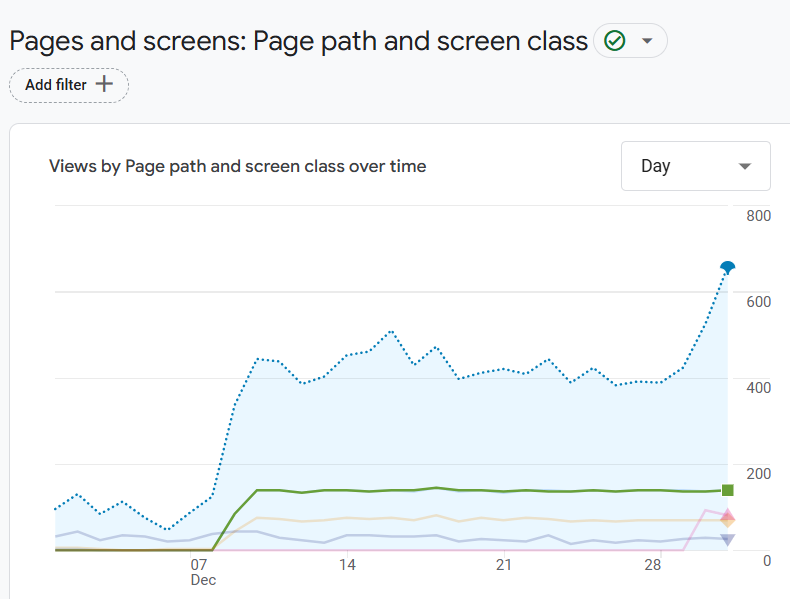Image resolution: width=790 pixels, height=599 pixels.
Task: Click the green check mark status icon
Action: pyautogui.click(x=615, y=41)
